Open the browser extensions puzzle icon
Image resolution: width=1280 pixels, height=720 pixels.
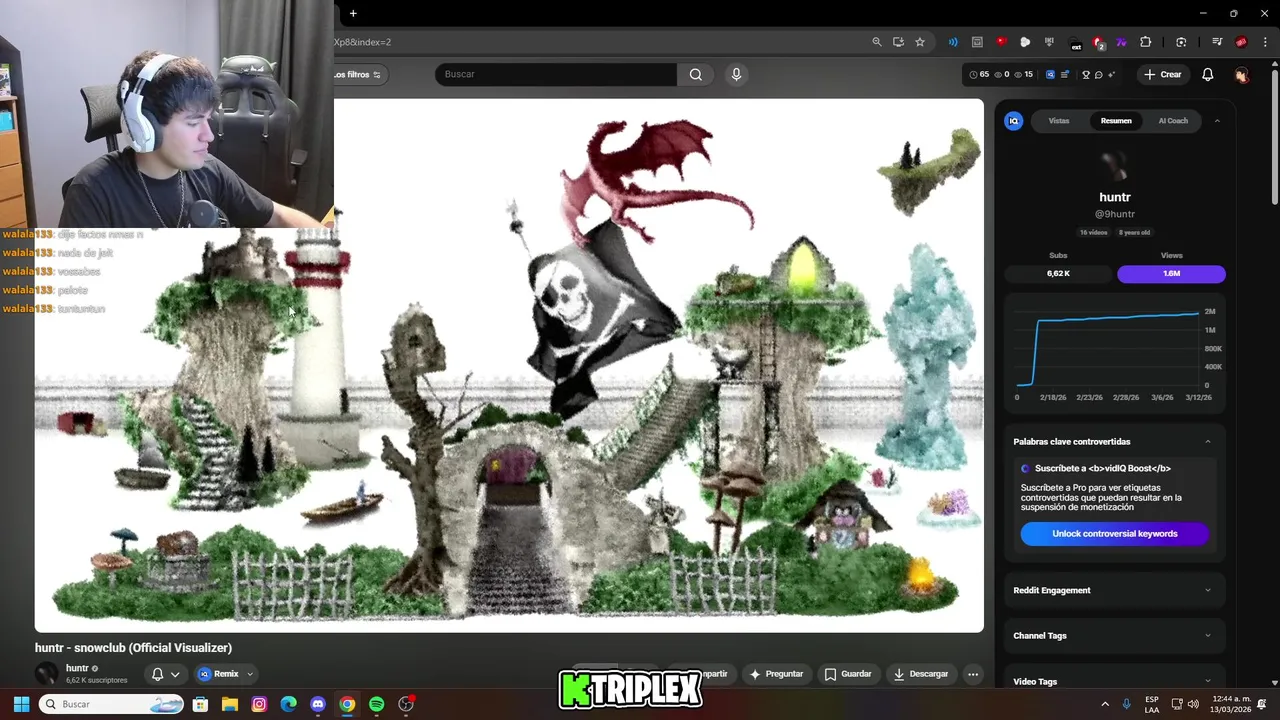1145,42
